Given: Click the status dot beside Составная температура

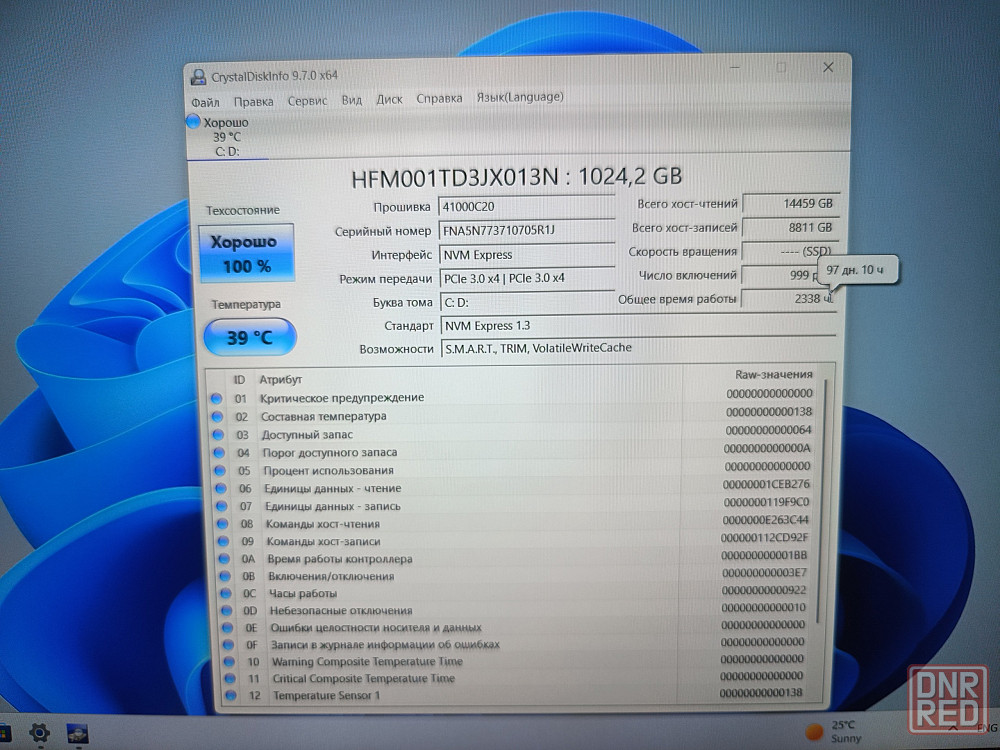Looking at the screenshot, I should pos(217,416).
